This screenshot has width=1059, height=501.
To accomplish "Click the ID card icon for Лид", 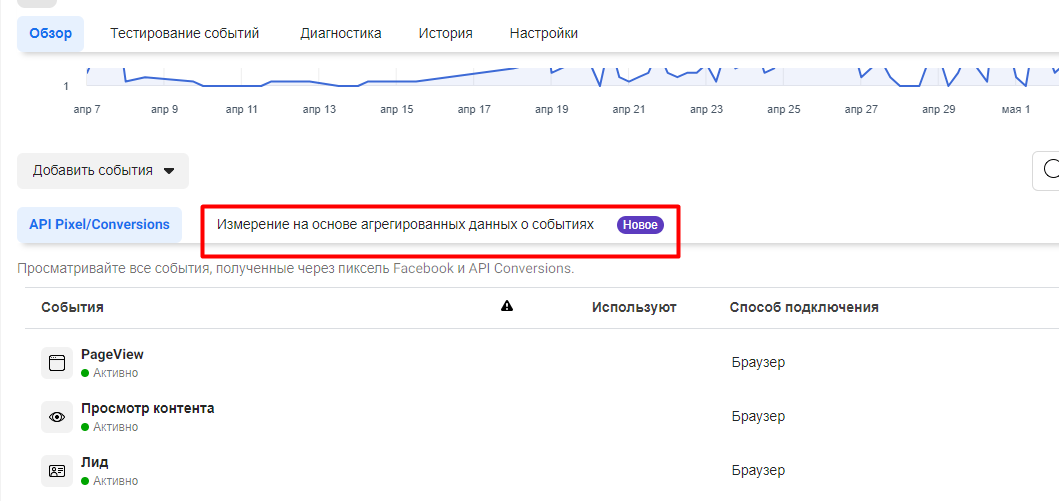I will 57,471.
